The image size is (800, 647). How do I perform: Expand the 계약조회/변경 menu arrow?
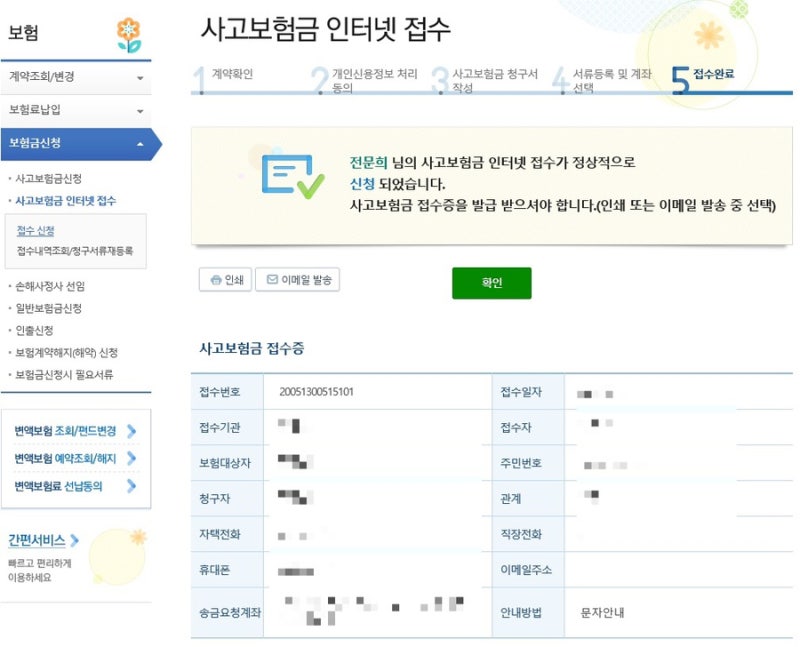pyautogui.click(x=140, y=78)
